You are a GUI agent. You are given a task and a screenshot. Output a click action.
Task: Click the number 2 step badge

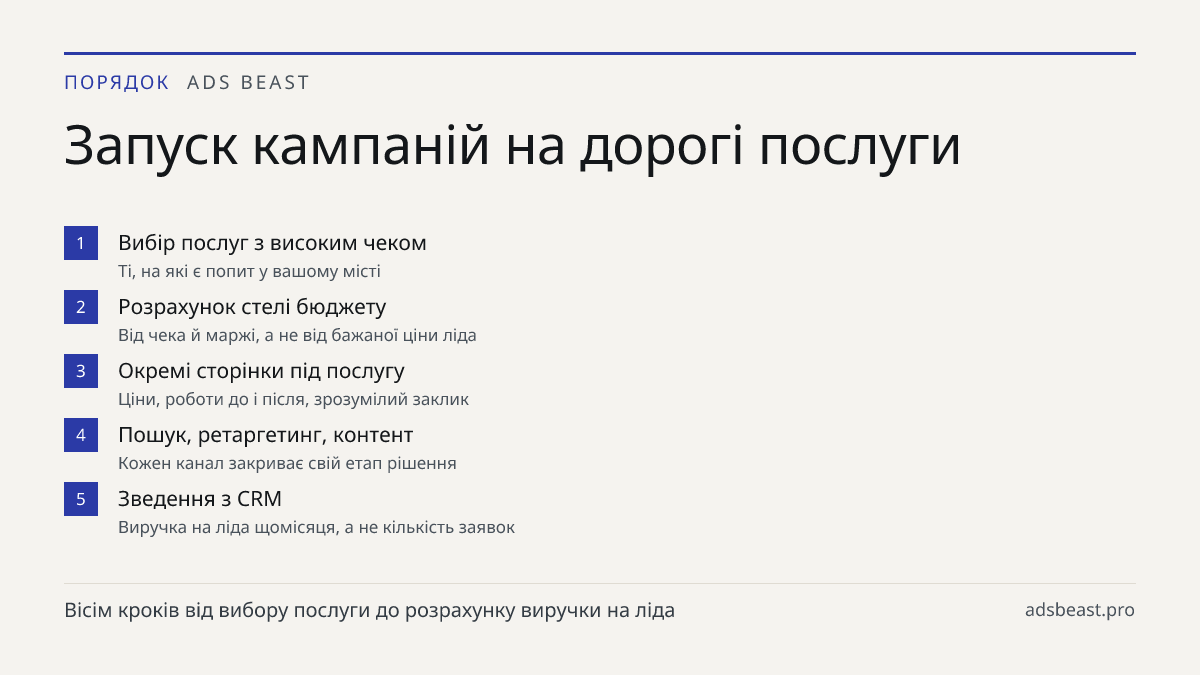tap(81, 307)
